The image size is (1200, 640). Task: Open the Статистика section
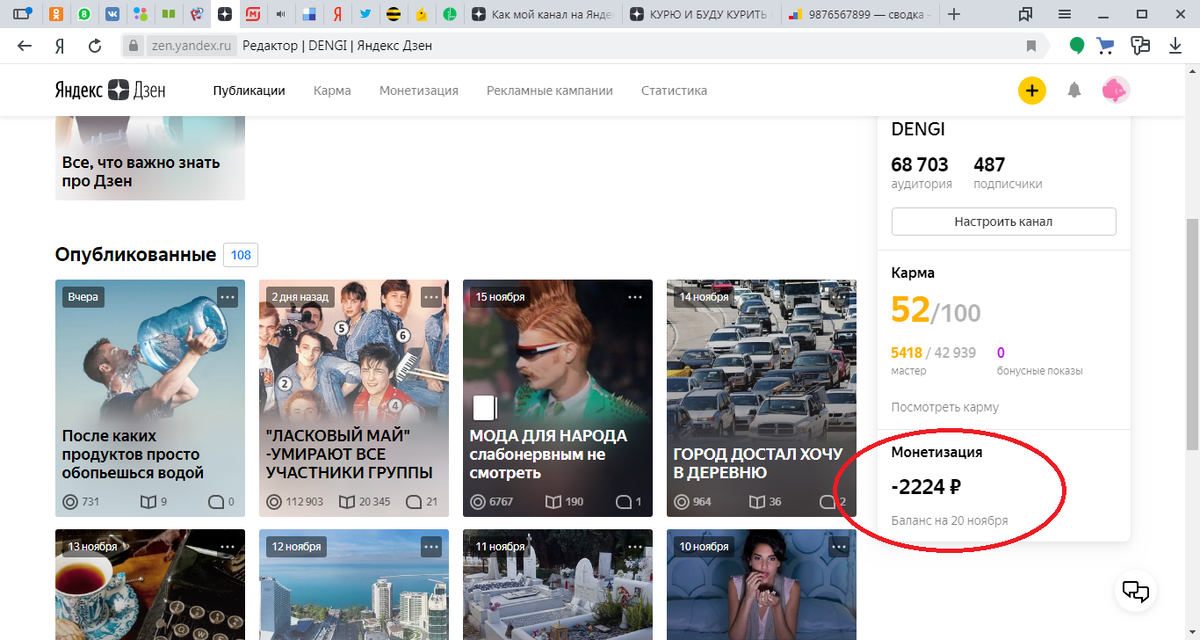pos(674,90)
